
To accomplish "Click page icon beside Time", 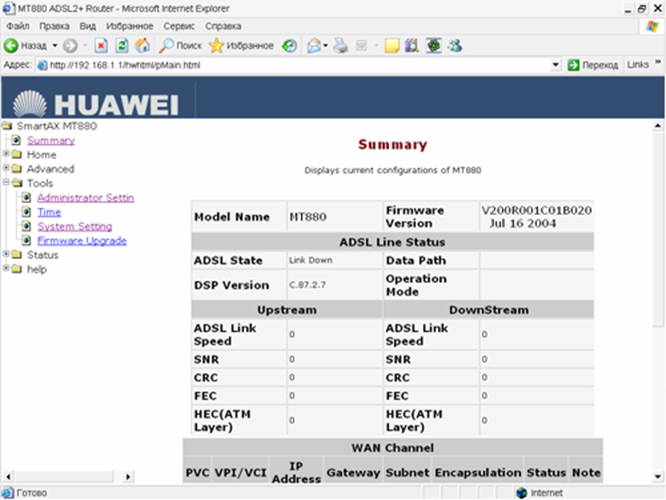I will [x=26, y=212].
